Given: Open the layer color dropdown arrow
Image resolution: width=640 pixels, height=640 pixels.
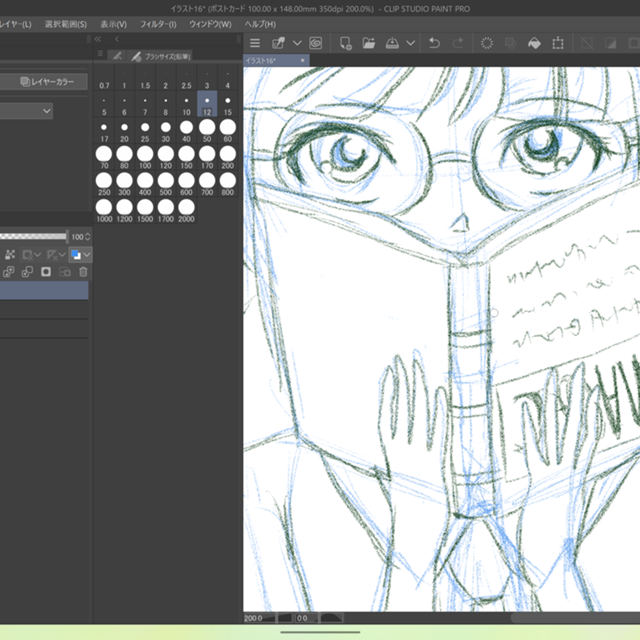Looking at the screenshot, I should coord(88,255).
